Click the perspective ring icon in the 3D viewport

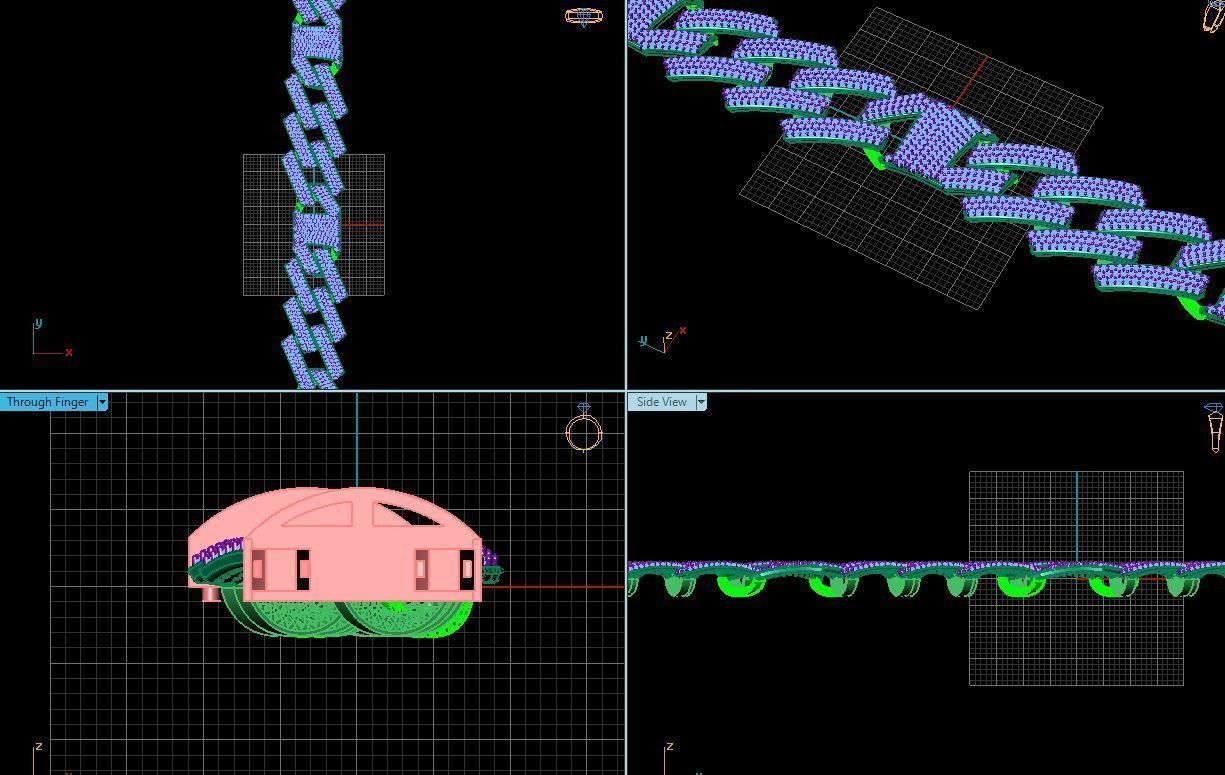[1212, 15]
